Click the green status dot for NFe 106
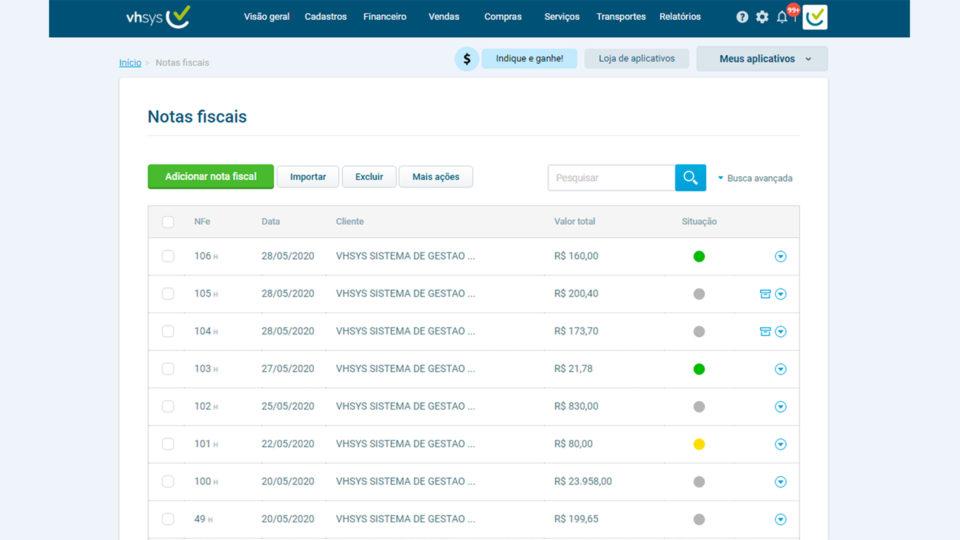960x540 pixels. 699,257
